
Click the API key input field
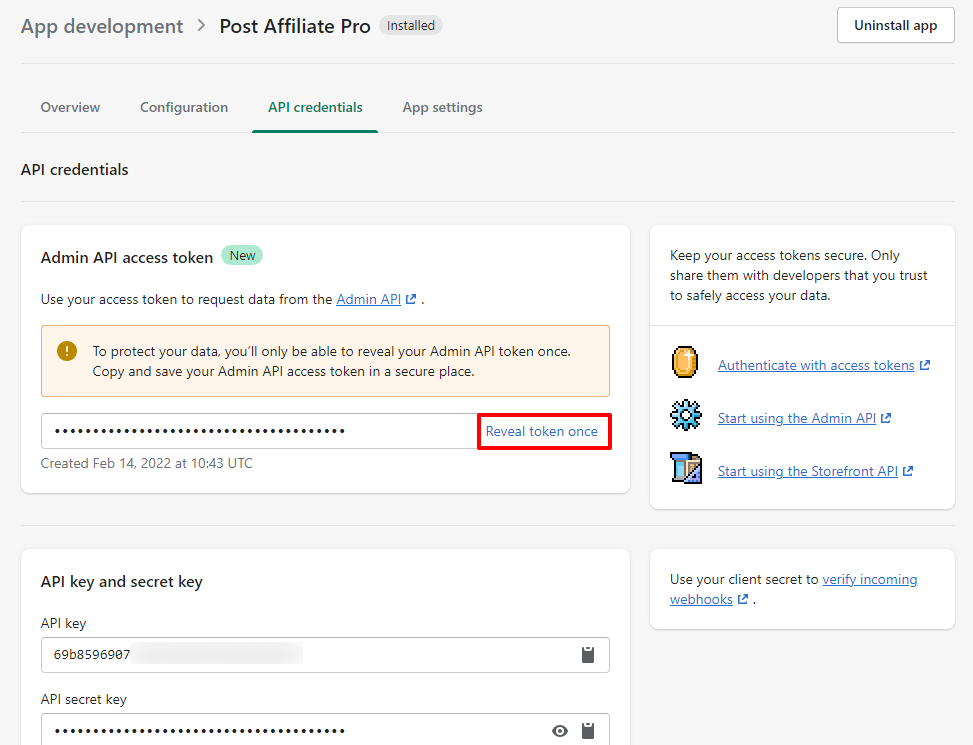[300, 655]
